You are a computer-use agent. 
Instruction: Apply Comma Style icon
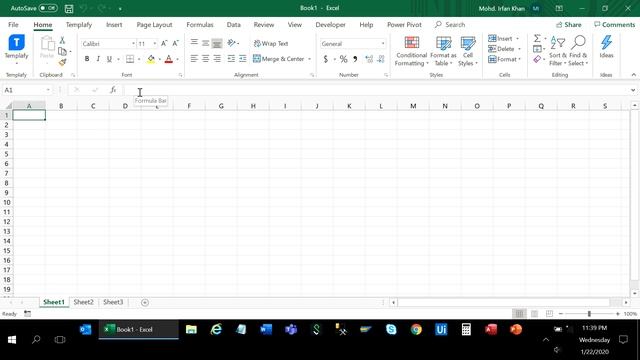coord(355,59)
